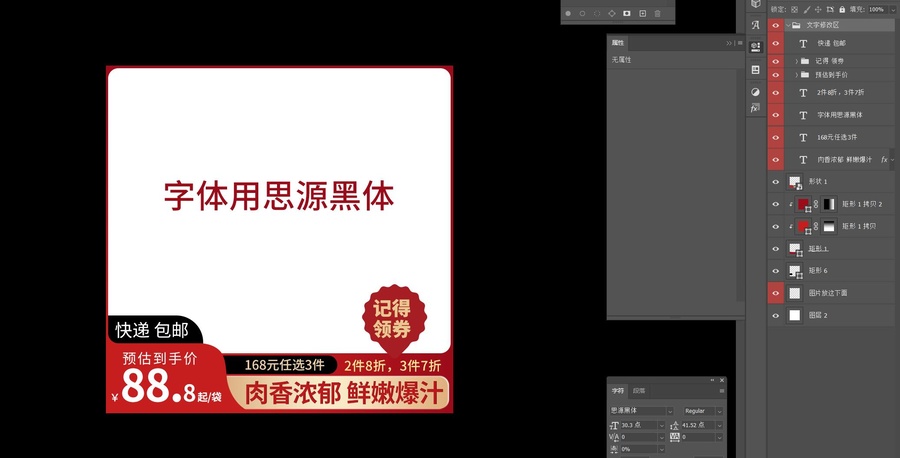Viewport: 900px width, 458px height.
Task: Click the kerning V/A icon in Character panel
Action: click(x=614, y=437)
